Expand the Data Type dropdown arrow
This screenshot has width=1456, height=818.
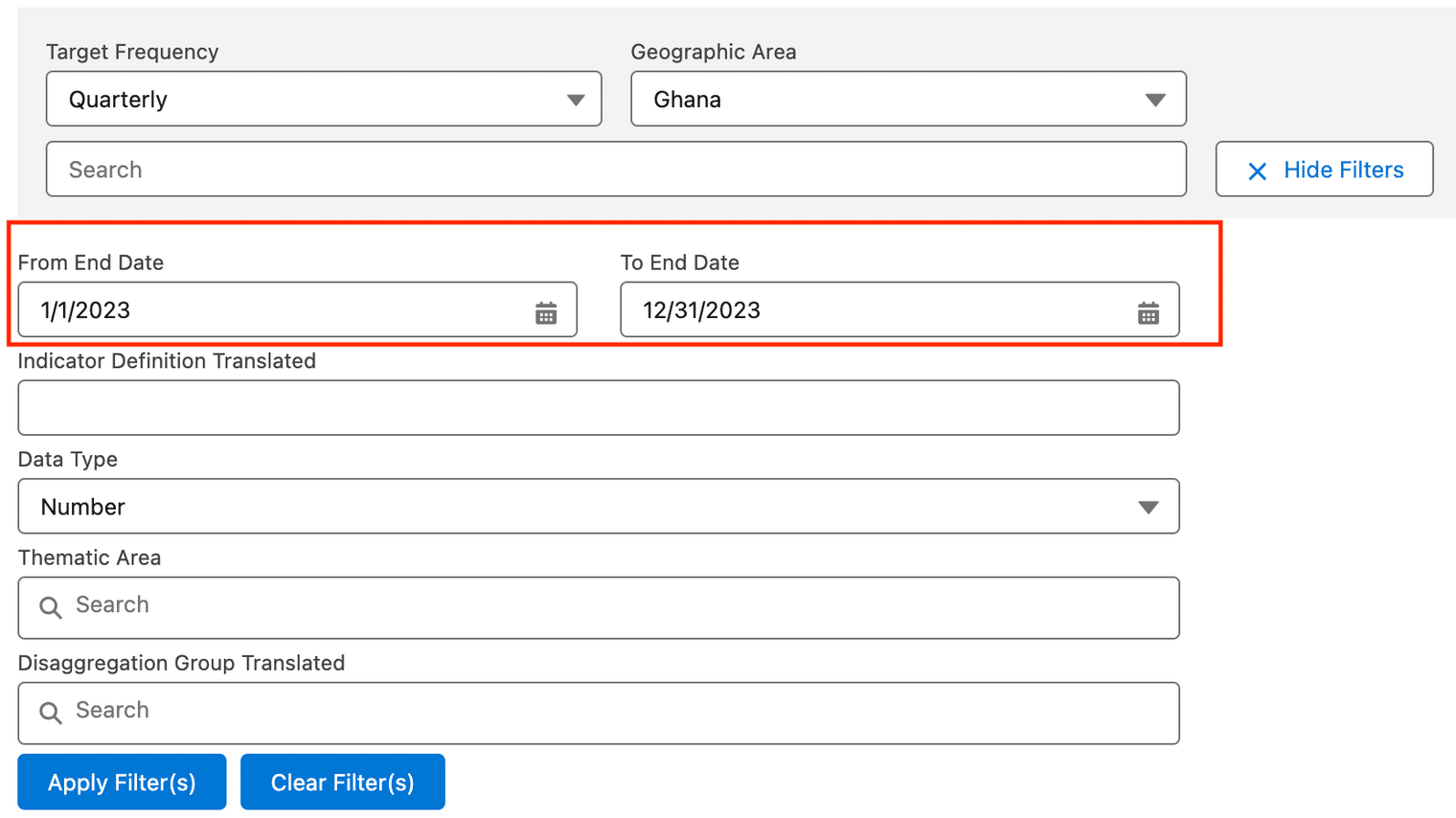[x=1149, y=508]
